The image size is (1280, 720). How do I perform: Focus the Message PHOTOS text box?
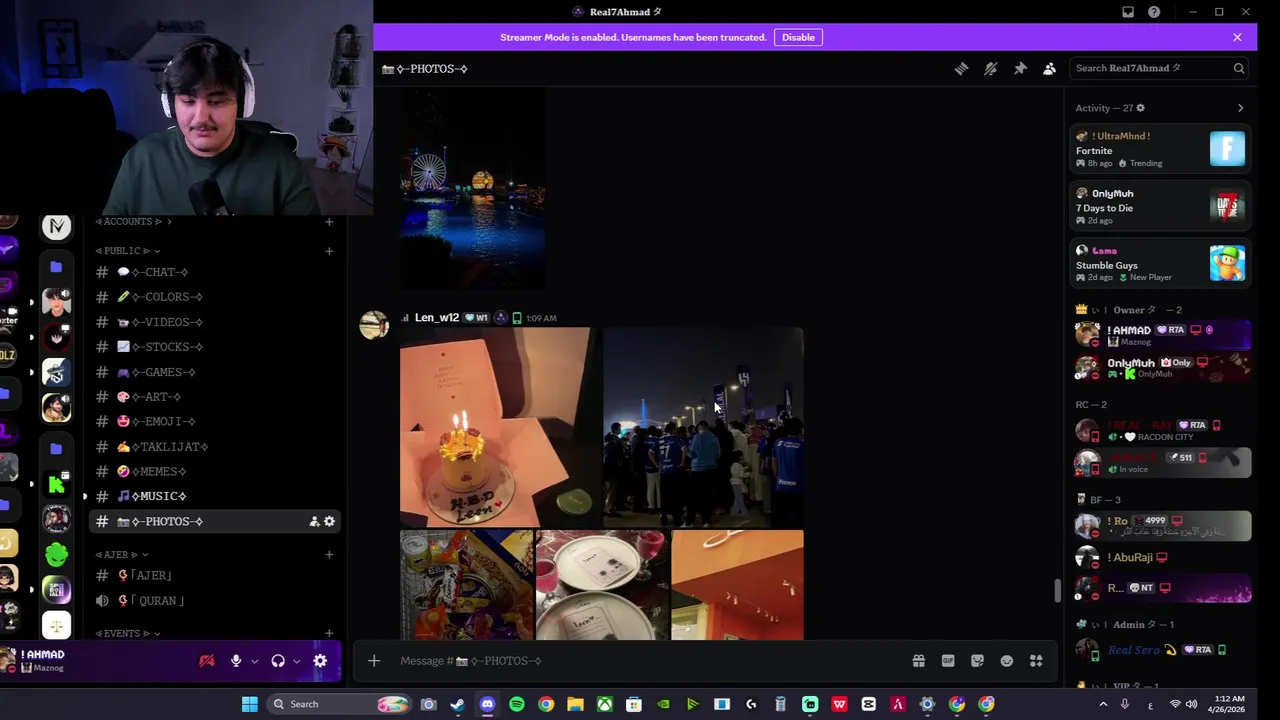650,660
